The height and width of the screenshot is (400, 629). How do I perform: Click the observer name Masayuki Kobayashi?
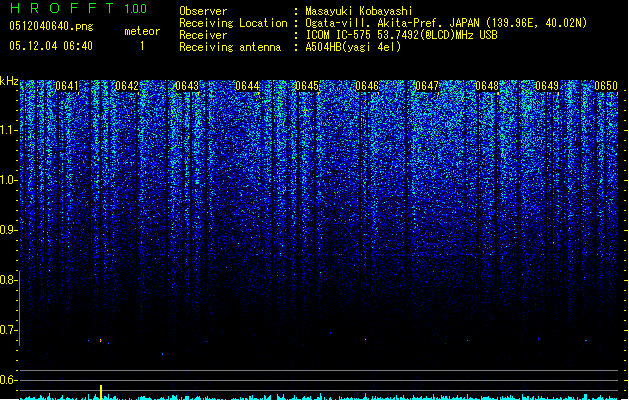(358, 11)
